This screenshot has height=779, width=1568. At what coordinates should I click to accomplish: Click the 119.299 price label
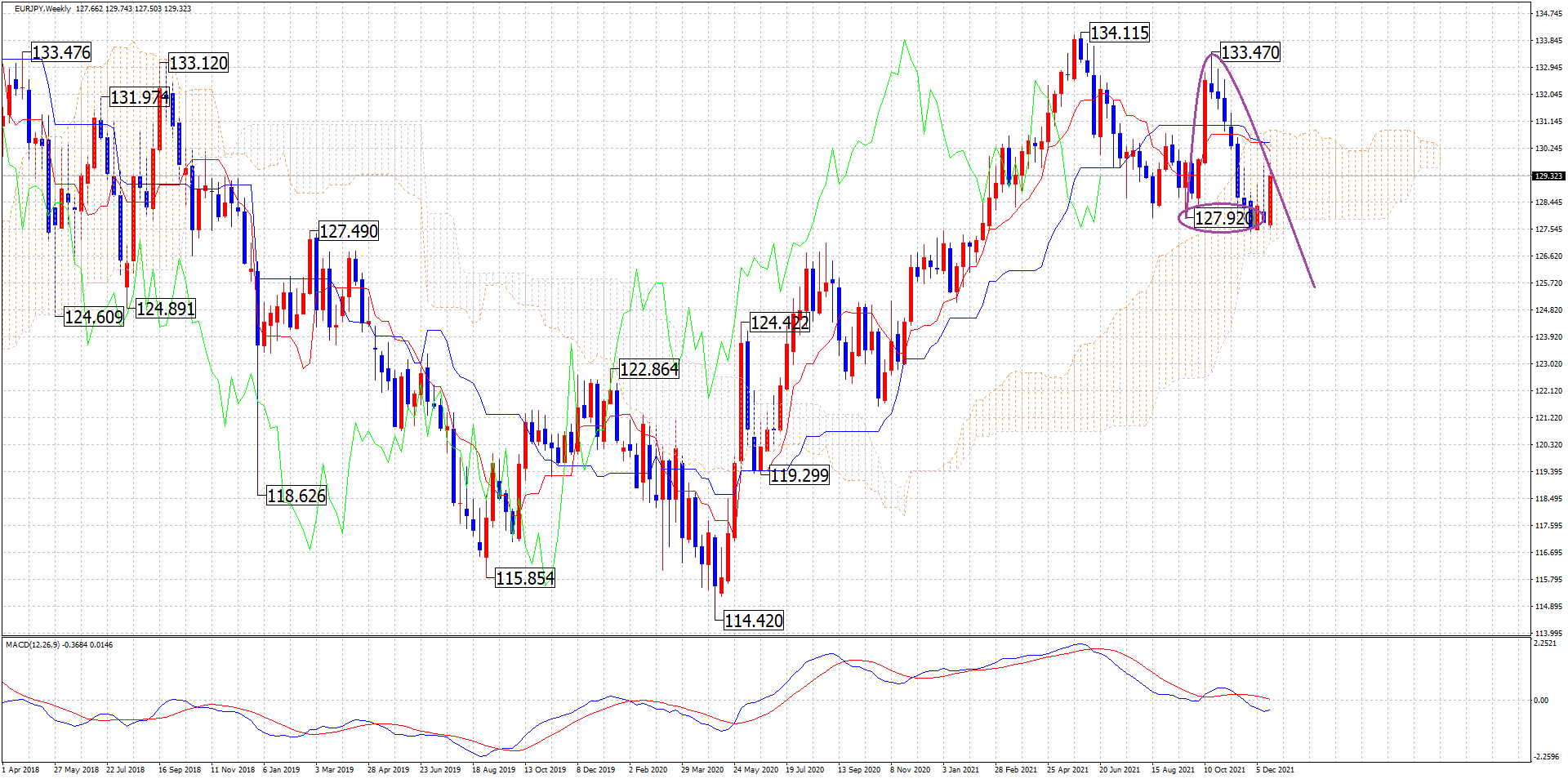tap(799, 476)
